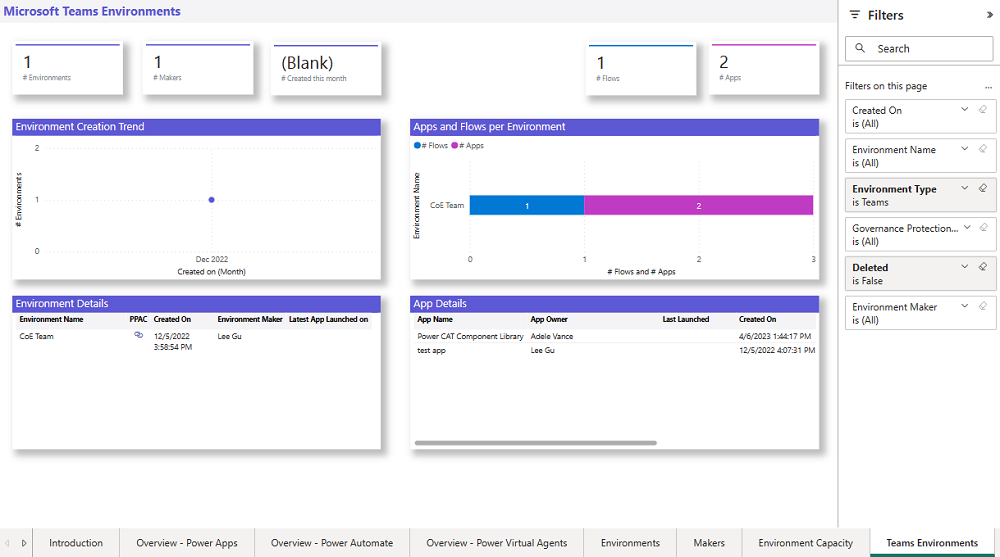
Task: Click the # Apps summary card
Action: (x=764, y=68)
